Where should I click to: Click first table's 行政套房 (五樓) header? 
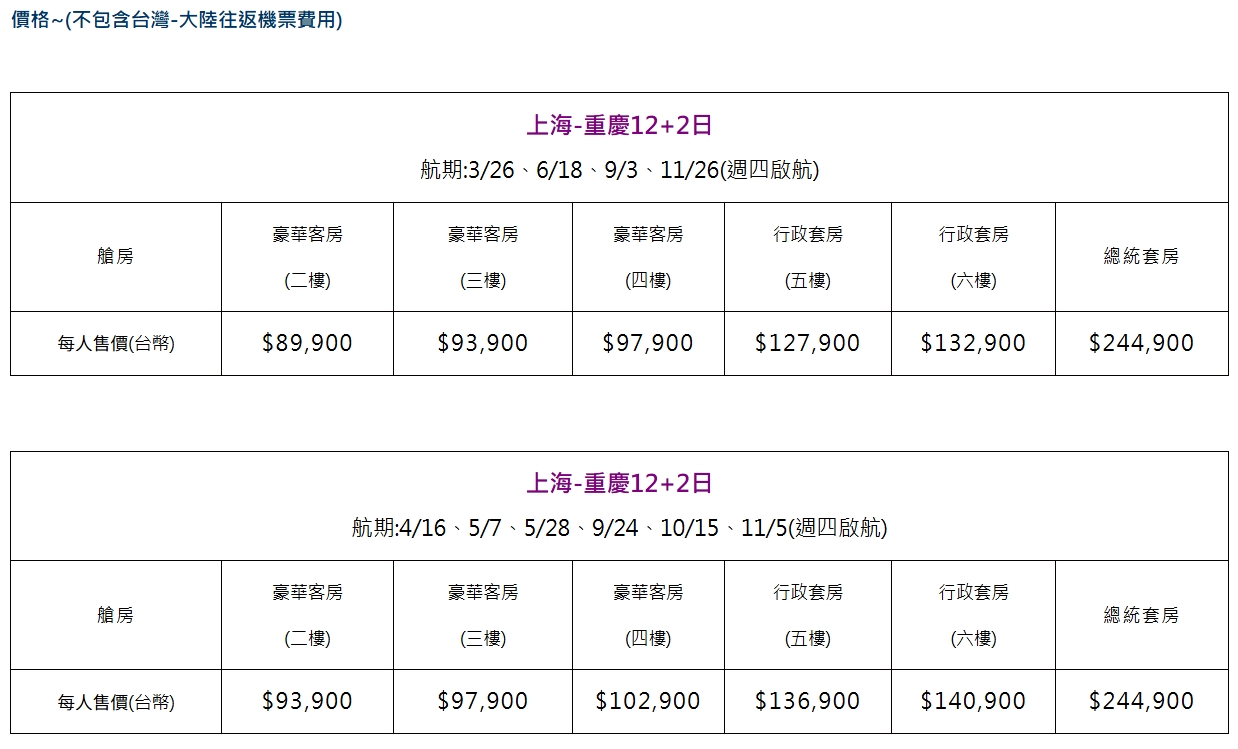[x=807, y=257]
